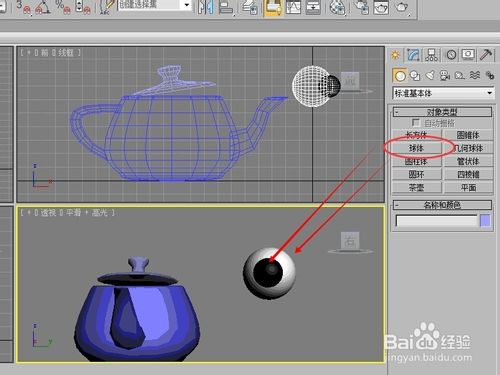Switch to the Modify panel tab
Image resolution: width=500 pixels, height=375 pixels.
[413, 55]
